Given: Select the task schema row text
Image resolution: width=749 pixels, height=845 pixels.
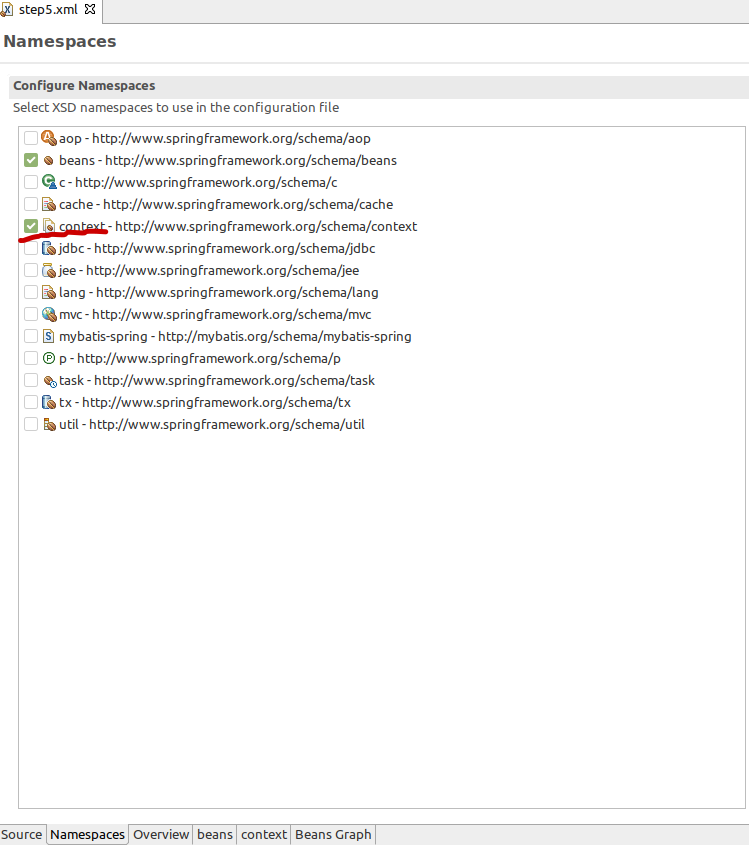Looking at the screenshot, I should coord(217,380).
